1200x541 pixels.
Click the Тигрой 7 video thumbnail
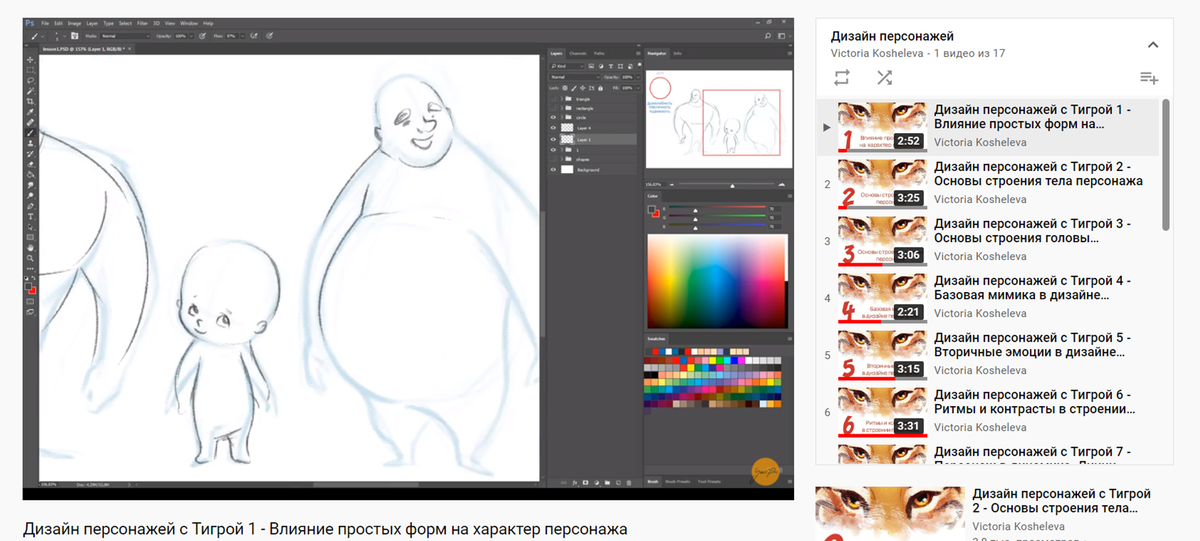point(882,454)
